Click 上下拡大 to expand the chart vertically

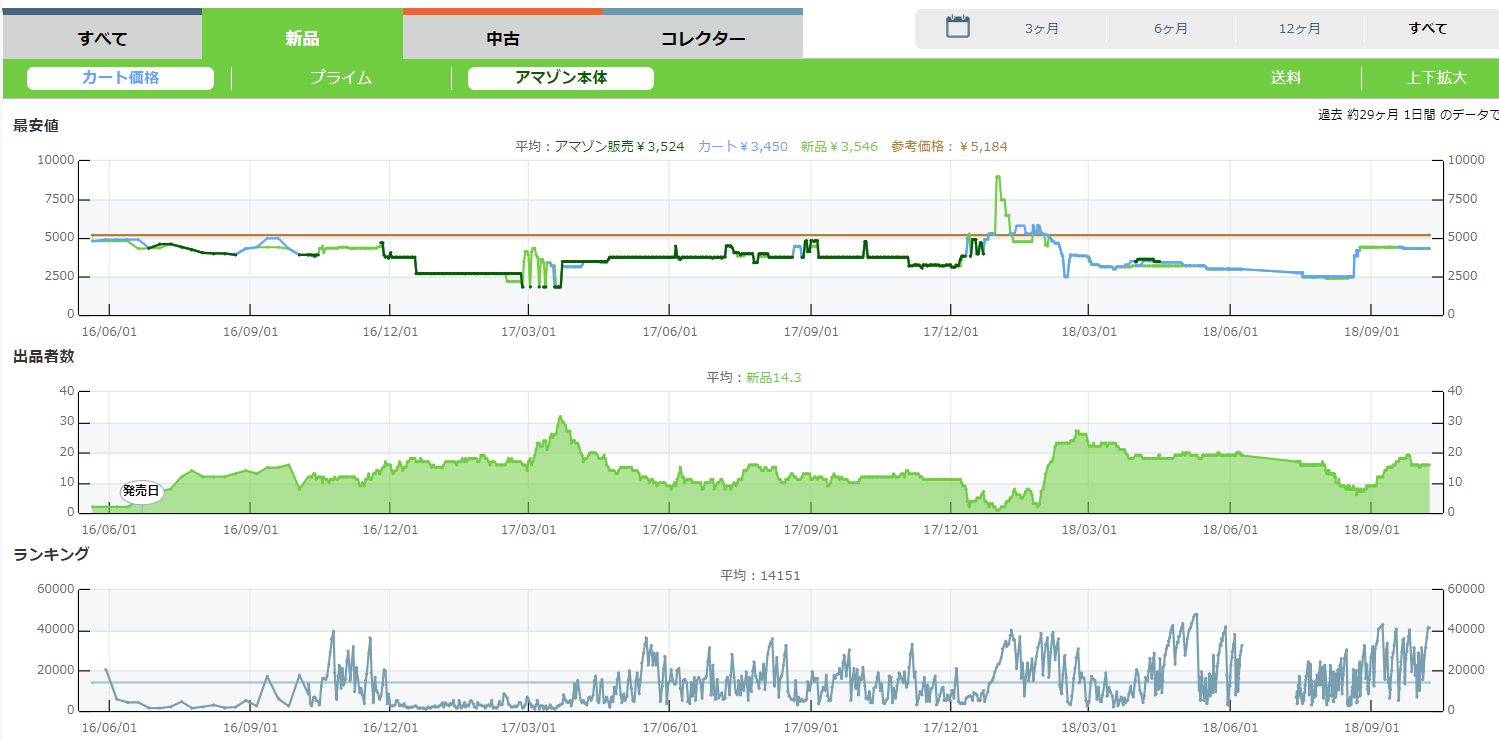pos(1436,78)
